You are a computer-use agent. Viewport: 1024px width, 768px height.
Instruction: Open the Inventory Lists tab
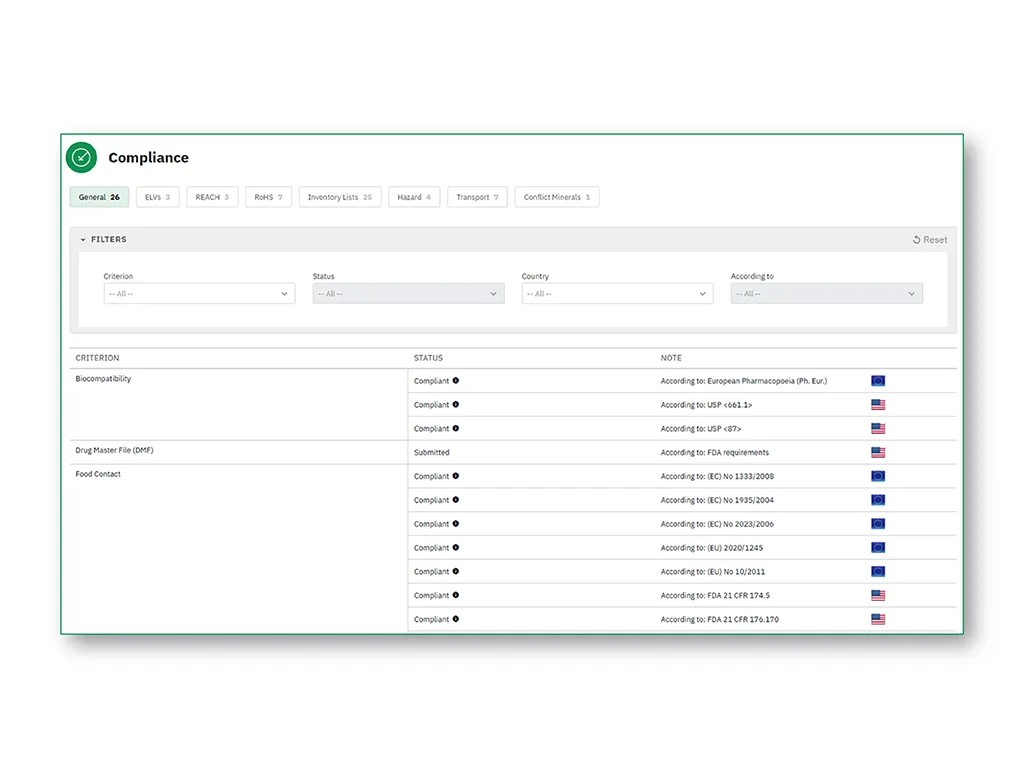tap(340, 197)
